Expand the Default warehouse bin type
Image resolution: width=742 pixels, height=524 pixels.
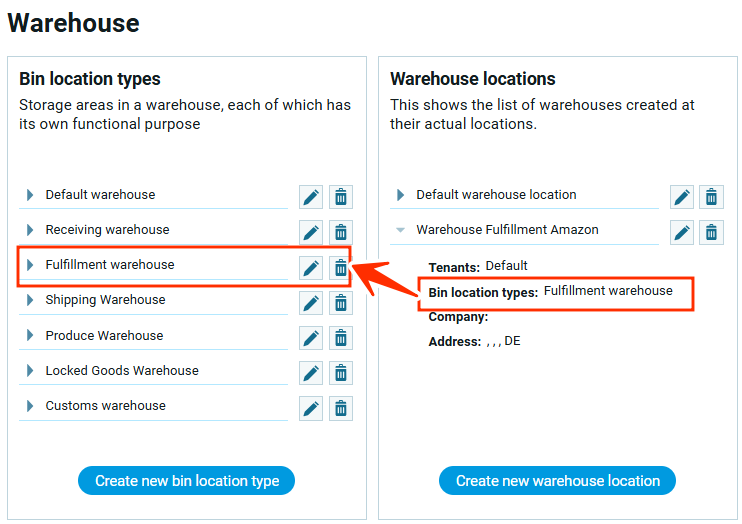coord(30,195)
